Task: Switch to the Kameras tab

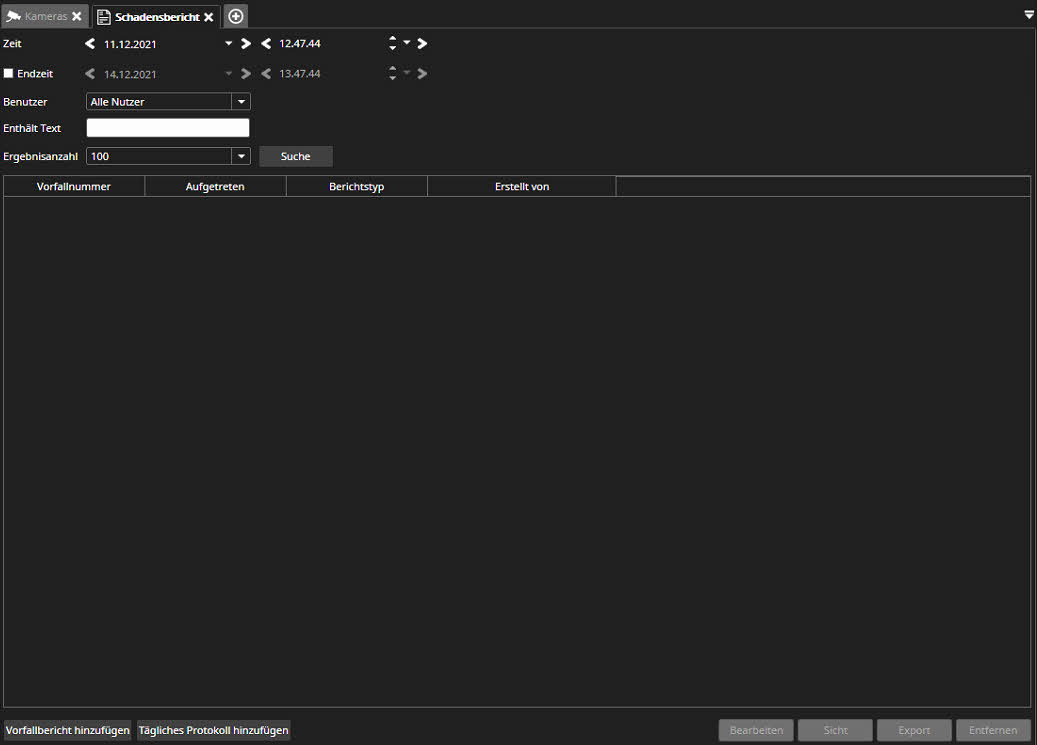Action: tap(40, 17)
